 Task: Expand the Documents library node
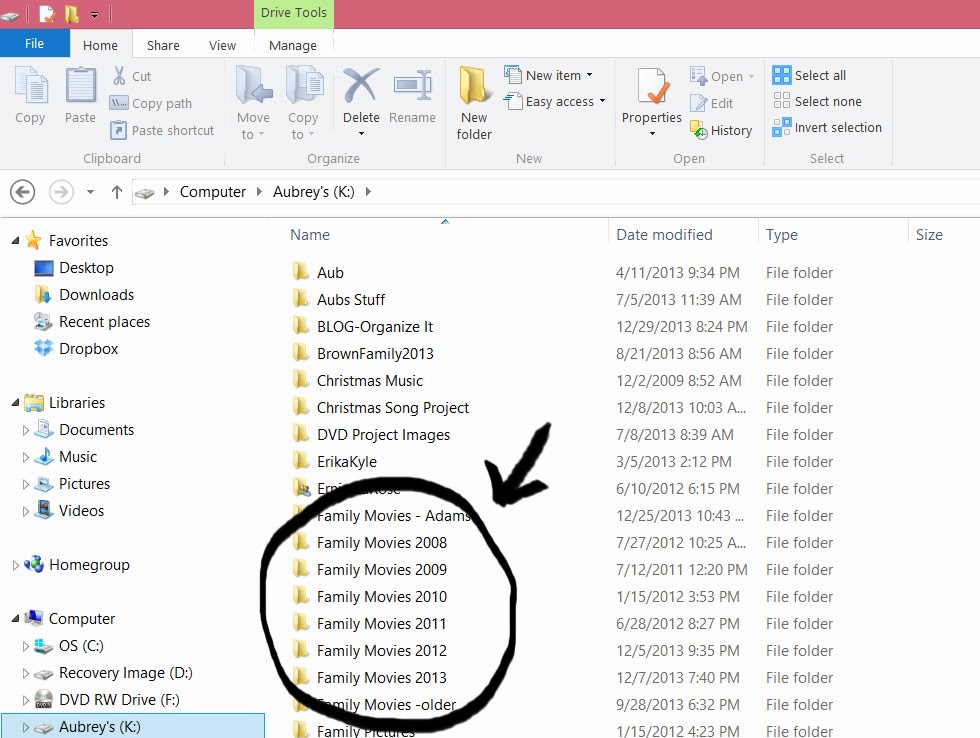(26, 430)
